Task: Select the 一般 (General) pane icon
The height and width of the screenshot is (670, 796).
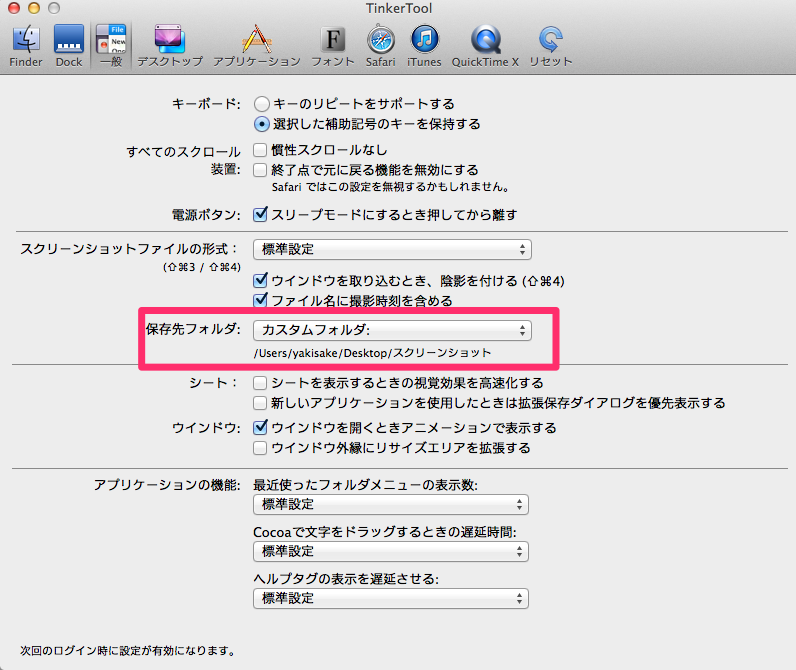Action: [111, 46]
